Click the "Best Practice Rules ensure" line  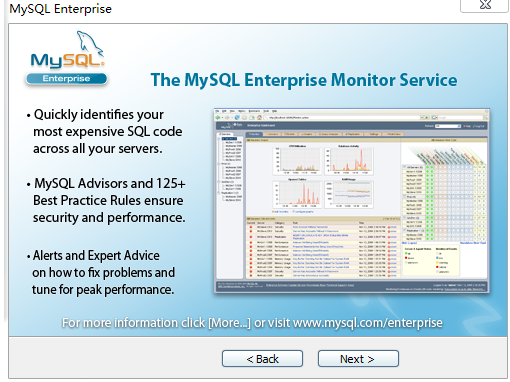[108, 200]
